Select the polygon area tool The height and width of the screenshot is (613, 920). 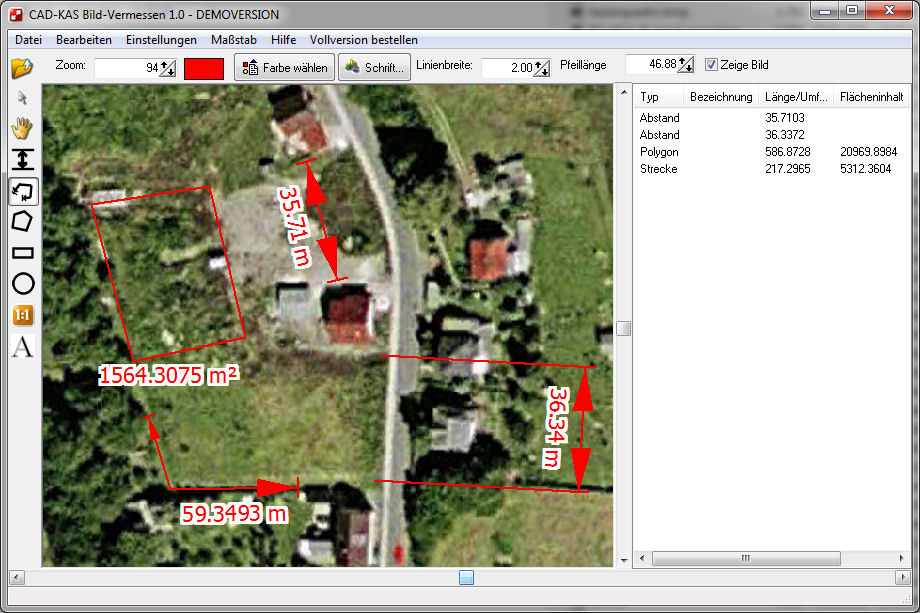(22, 221)
